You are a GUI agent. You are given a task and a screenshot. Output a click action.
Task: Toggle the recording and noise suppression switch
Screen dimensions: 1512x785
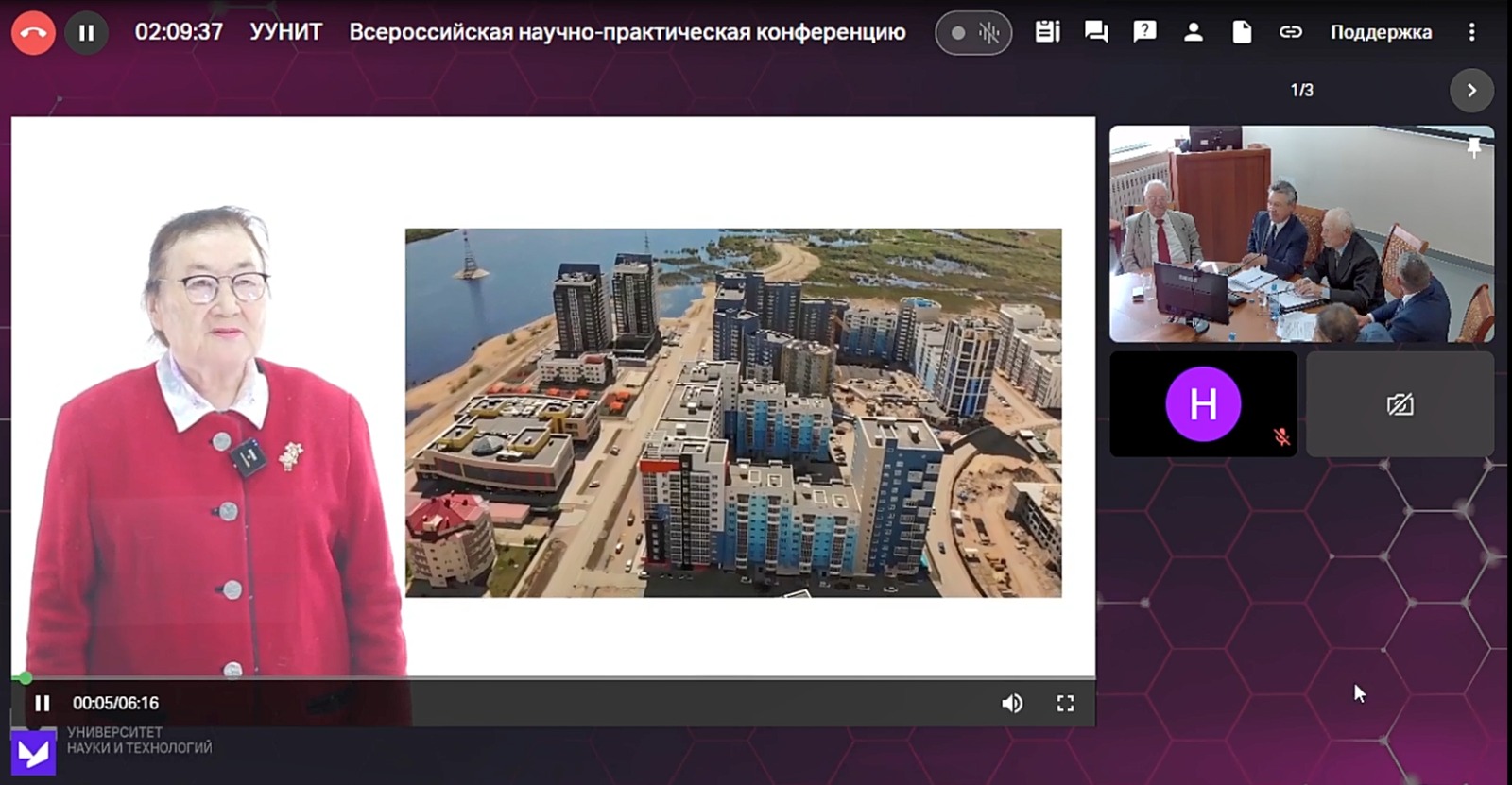click(x=972, y=33)
